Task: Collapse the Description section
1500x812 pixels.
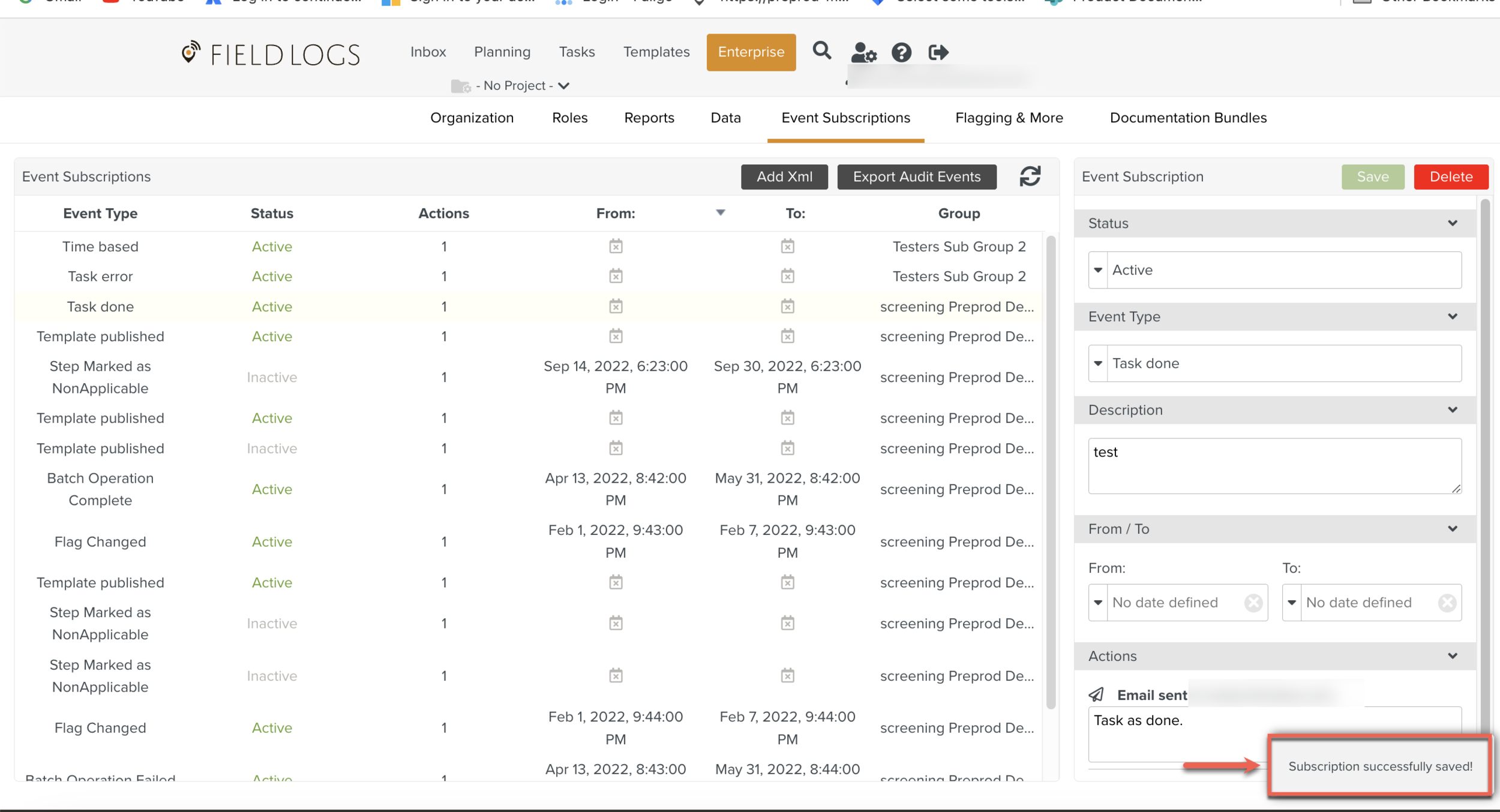Action: (1452, 410)
